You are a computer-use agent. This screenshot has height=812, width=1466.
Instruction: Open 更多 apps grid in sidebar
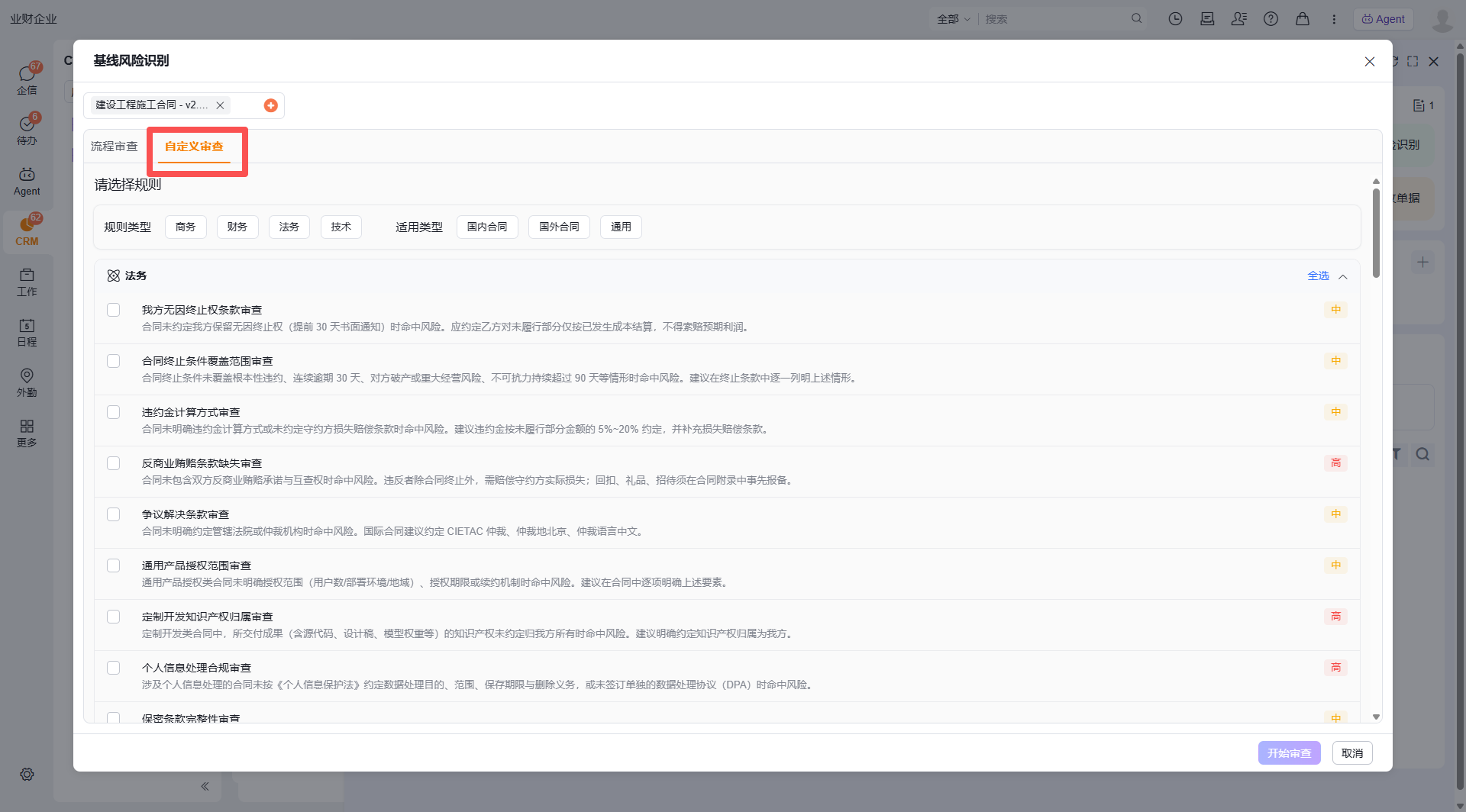(x=27, y=433)
